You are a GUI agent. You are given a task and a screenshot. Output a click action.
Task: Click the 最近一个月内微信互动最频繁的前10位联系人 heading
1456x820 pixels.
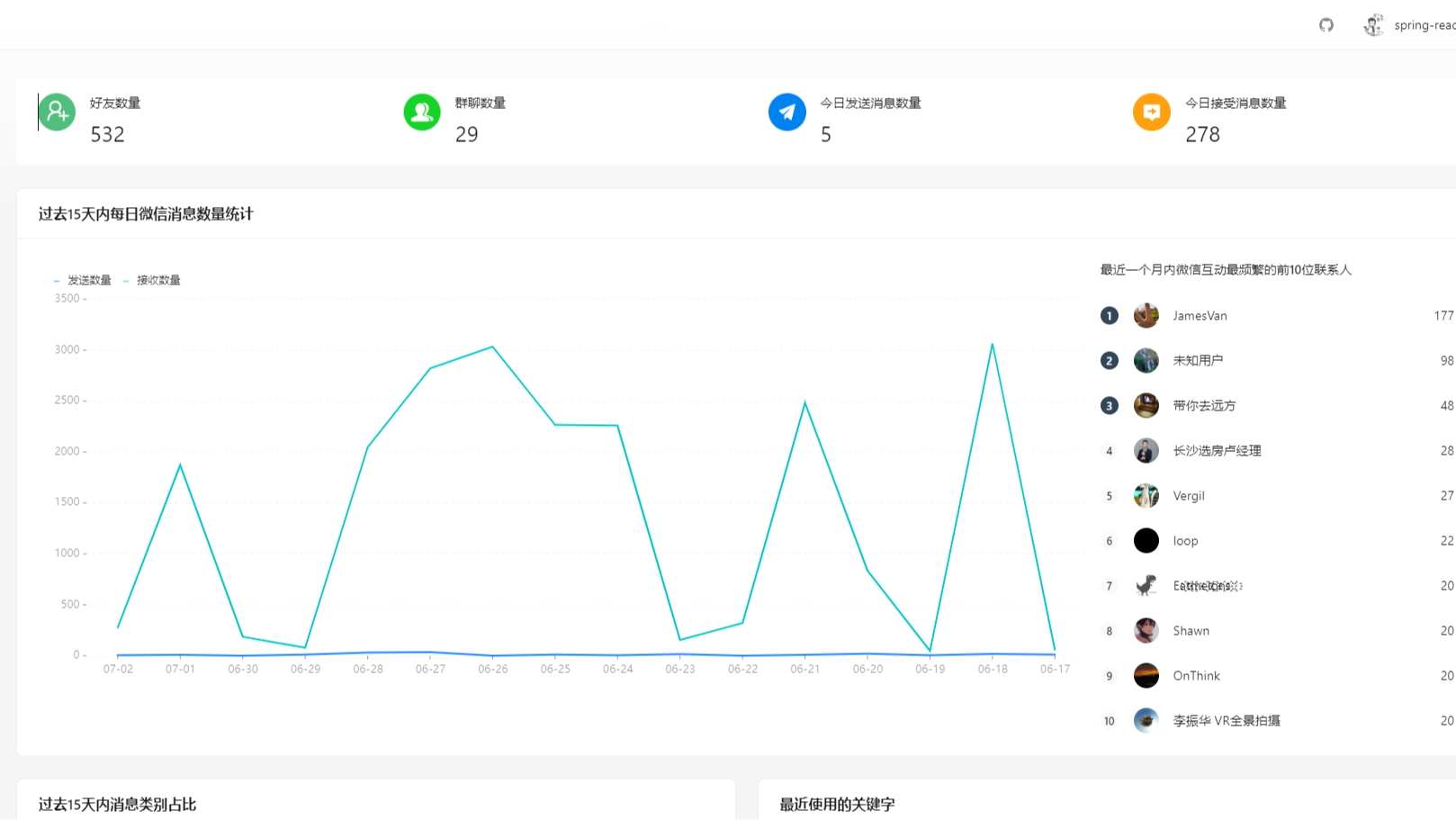pyautogui.click(x=1226, y=269)
